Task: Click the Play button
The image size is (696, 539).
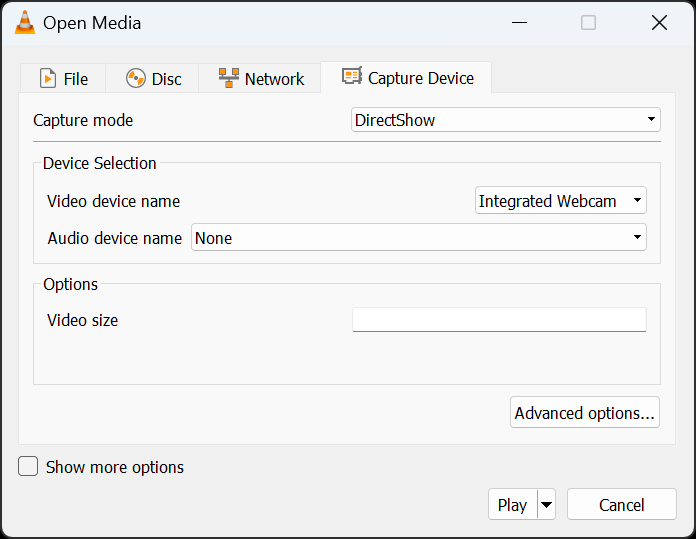Action: tap(513, 504)
